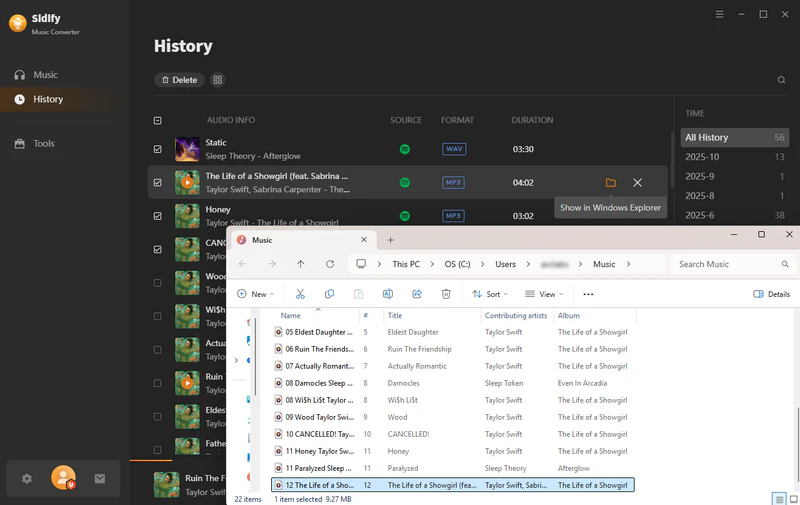This screenshot has width=800, height=505.
Task: Click the Share icon in Explorer
Action: pyautogui.click(x=417, y=294)
